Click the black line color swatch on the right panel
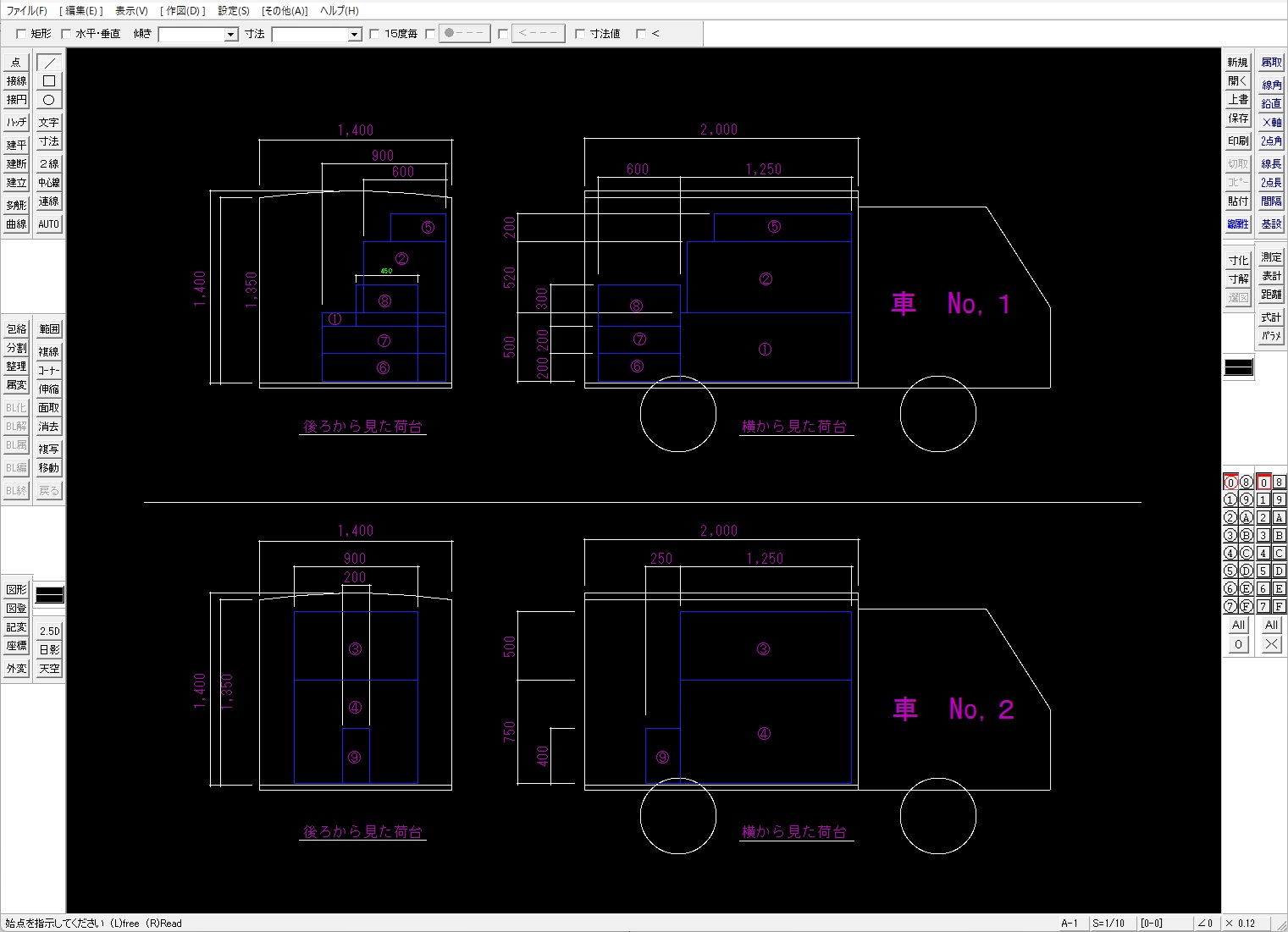 [x=1238, y=367]
